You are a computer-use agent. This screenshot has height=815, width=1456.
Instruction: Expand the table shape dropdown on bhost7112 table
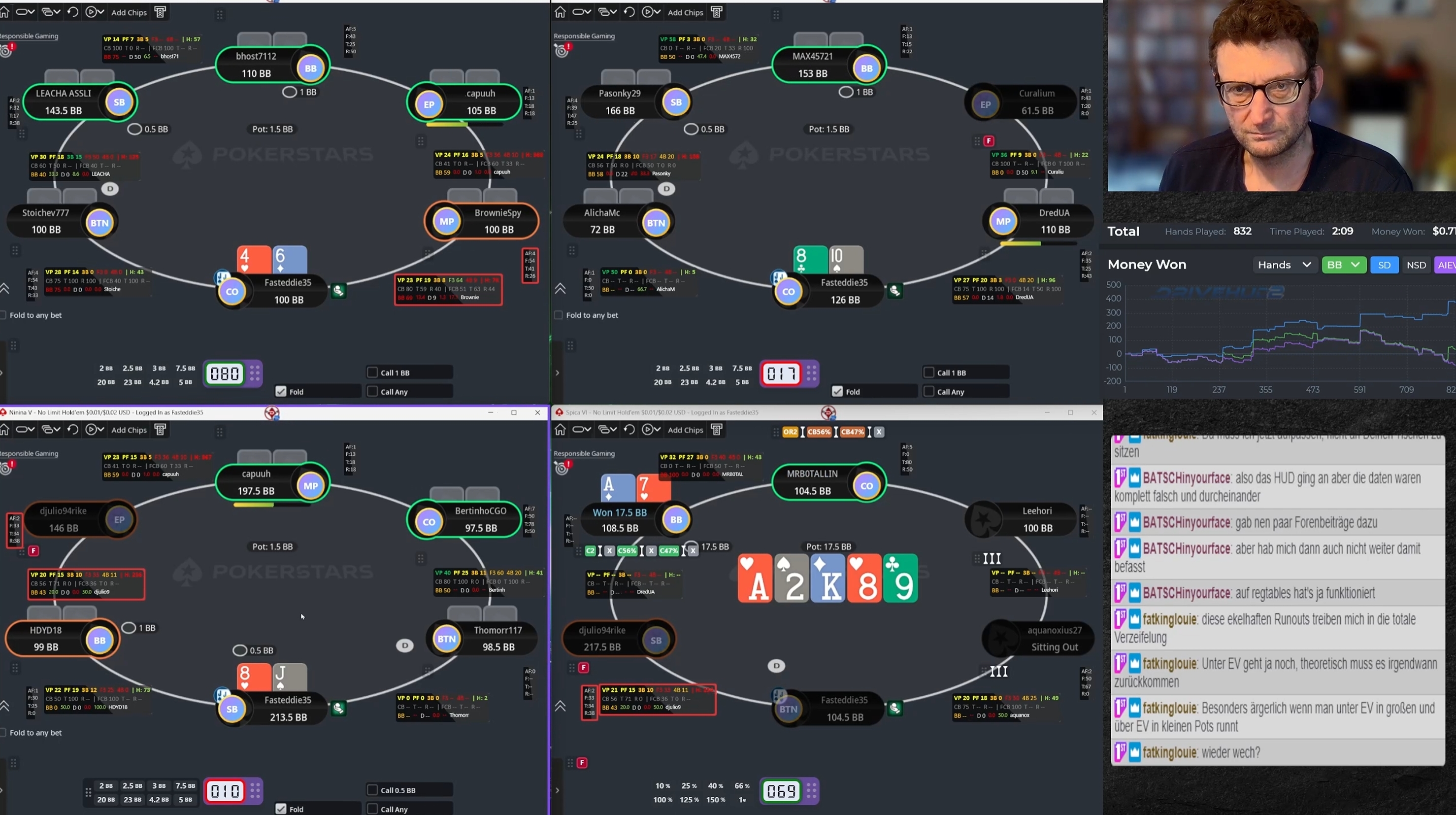pos(25,12)
